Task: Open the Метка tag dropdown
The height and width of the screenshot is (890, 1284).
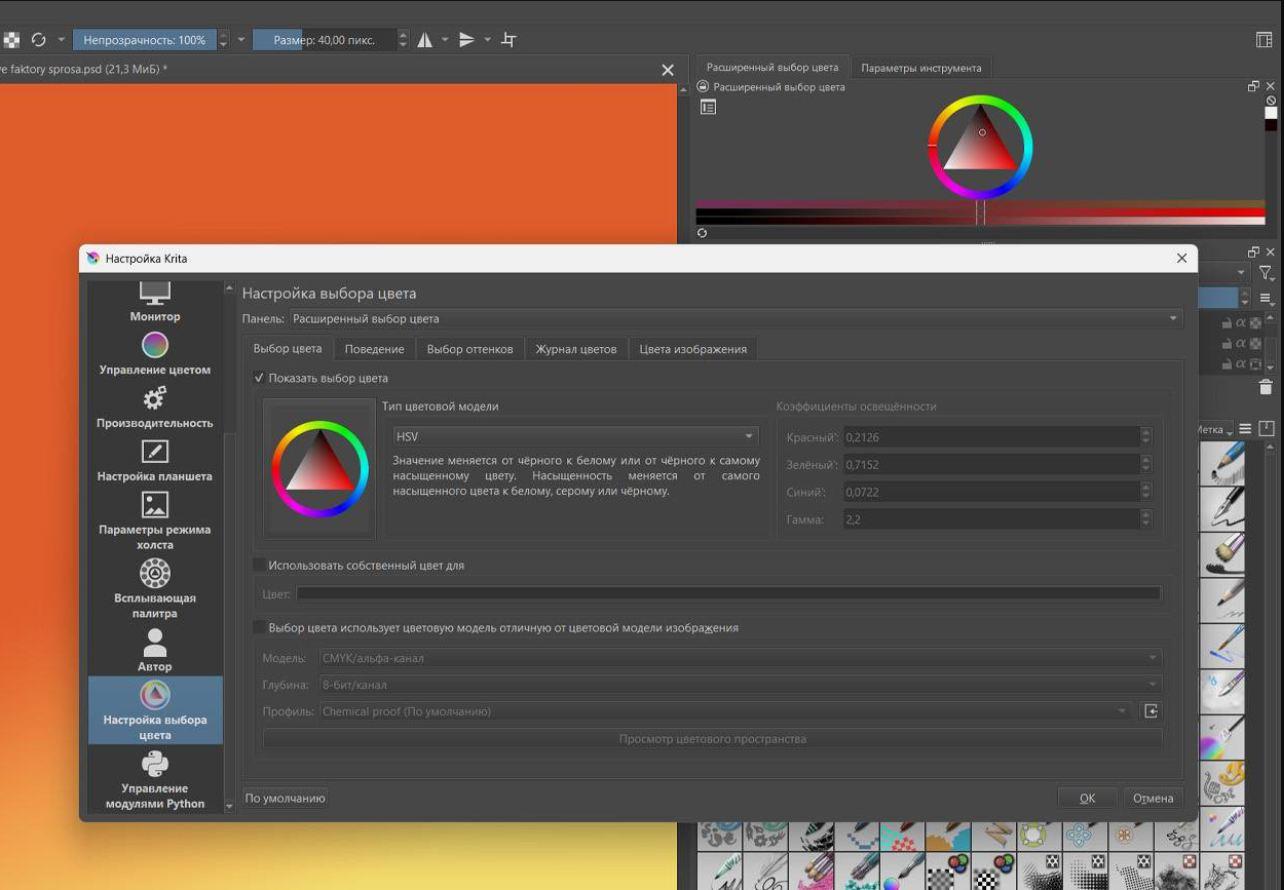Action: 1215,428
